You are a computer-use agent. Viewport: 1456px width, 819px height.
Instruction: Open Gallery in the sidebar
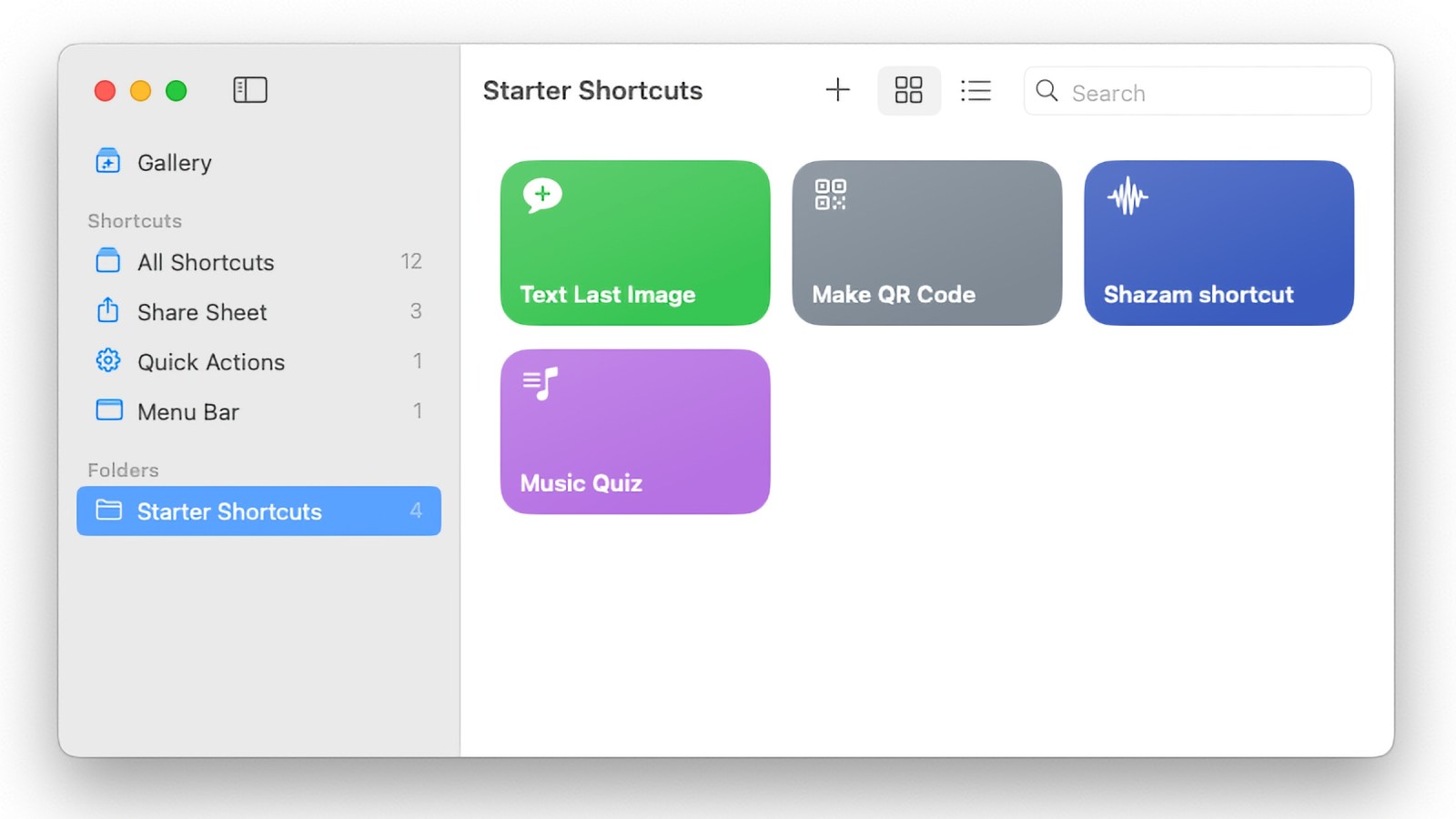tap(259, 163)
